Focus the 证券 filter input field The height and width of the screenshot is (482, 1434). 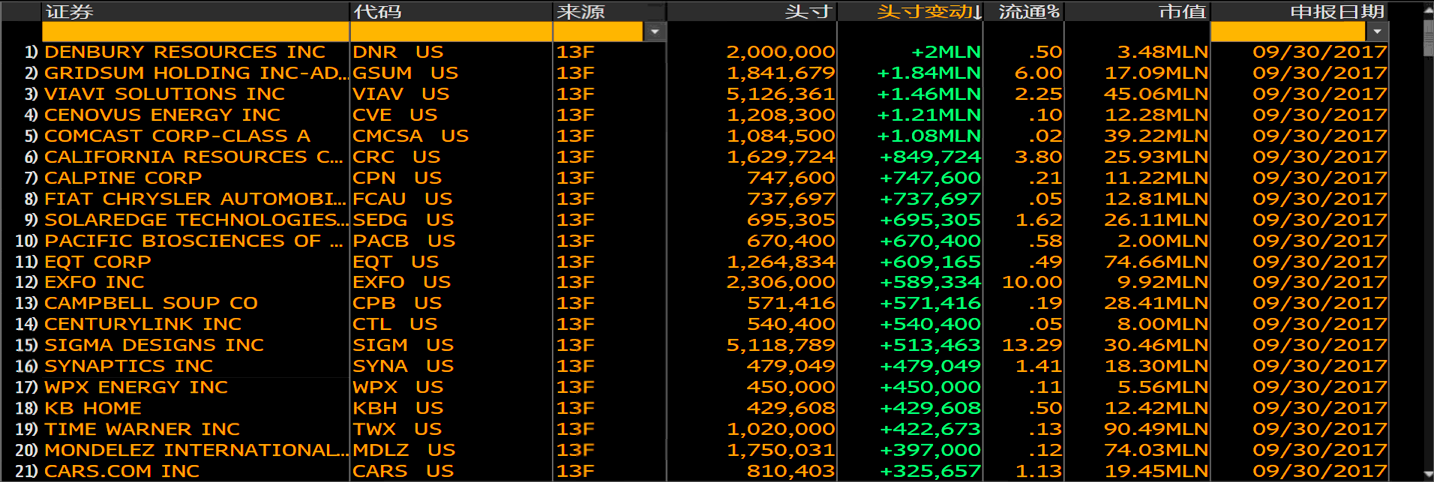coord(195,32)
